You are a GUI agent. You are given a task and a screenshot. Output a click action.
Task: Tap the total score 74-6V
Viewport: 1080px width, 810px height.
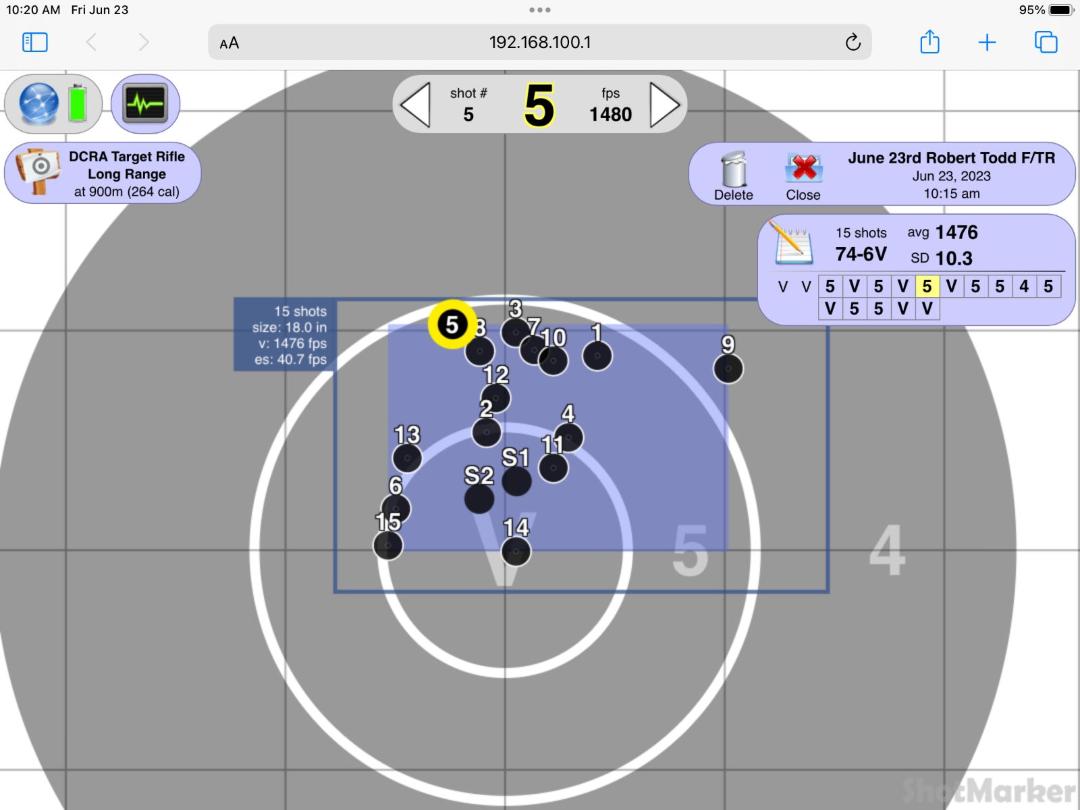[x=861, y=255]
